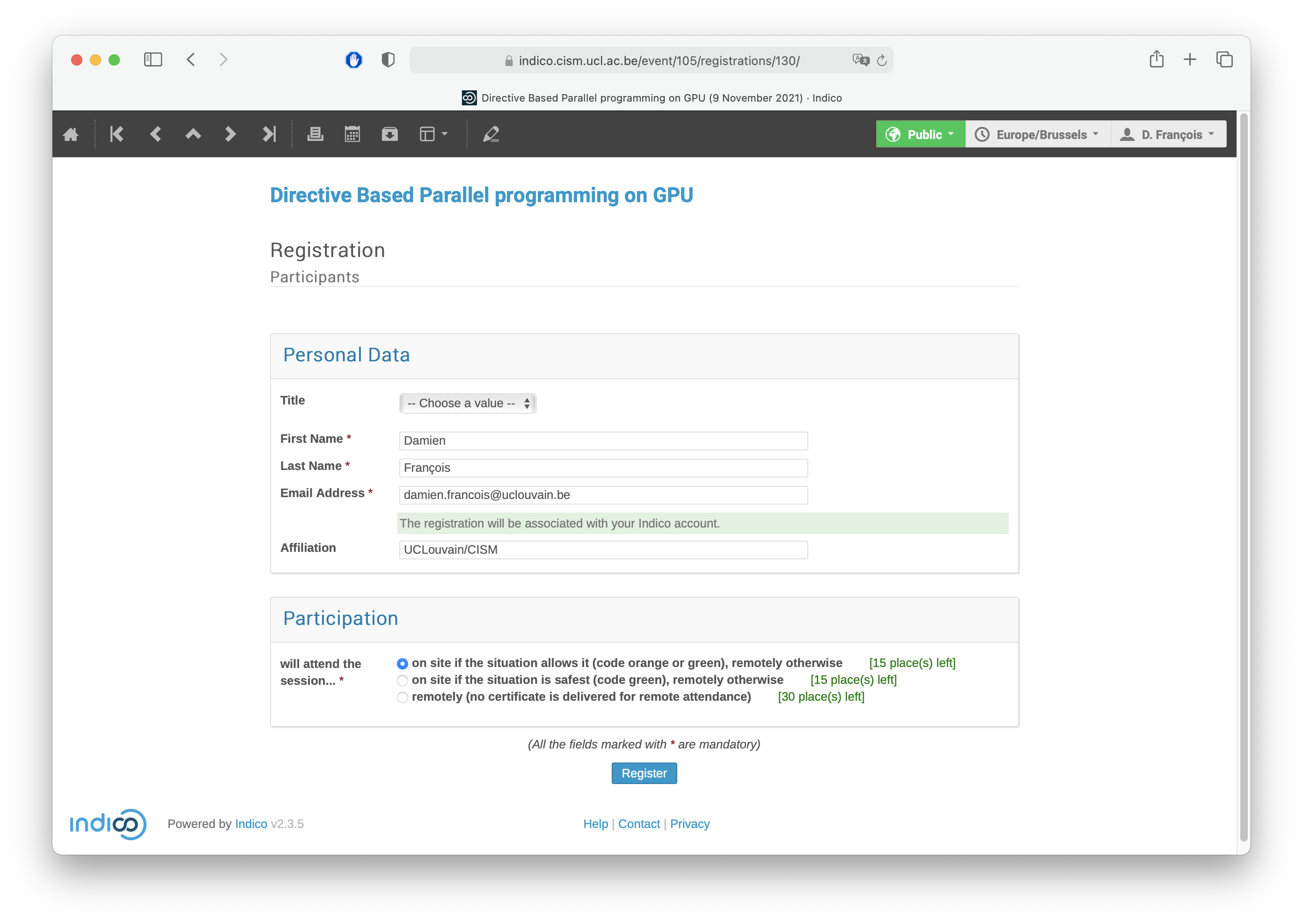Select the page tab title
This screenshot has height=924, width=1303.
(661, 98)
